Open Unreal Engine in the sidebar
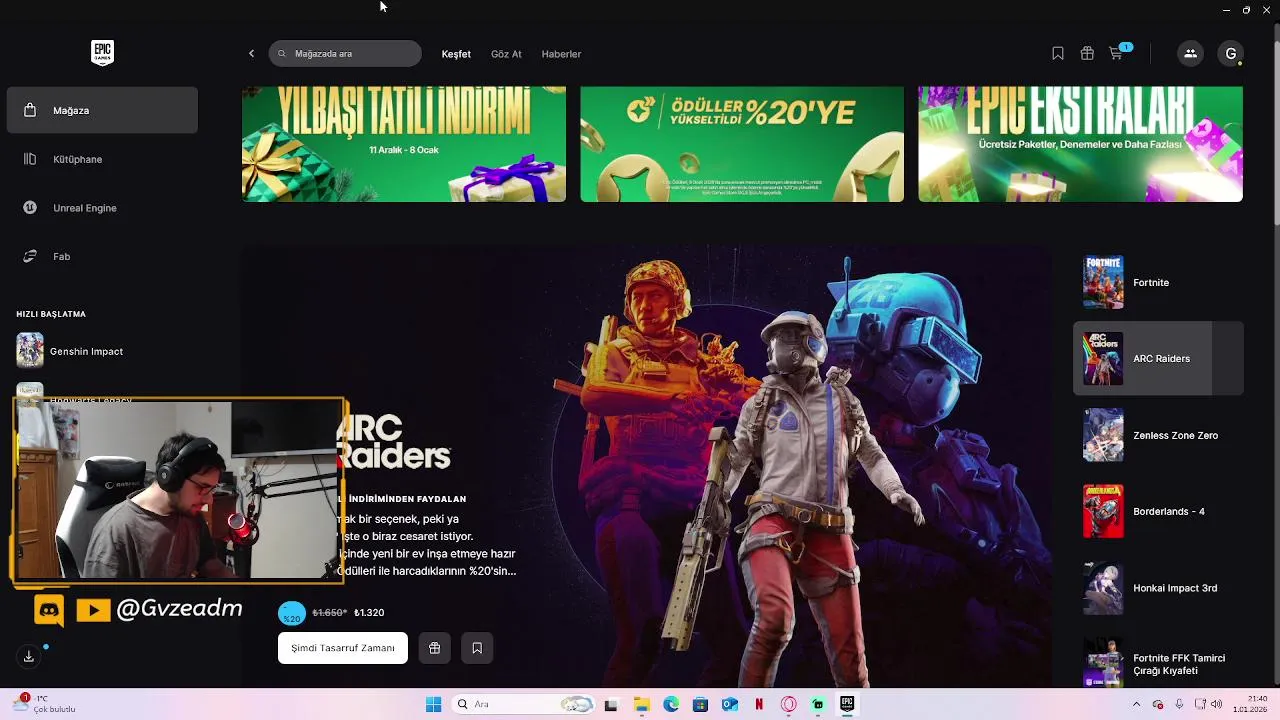 pyautogui.click(x=102, y=208)
